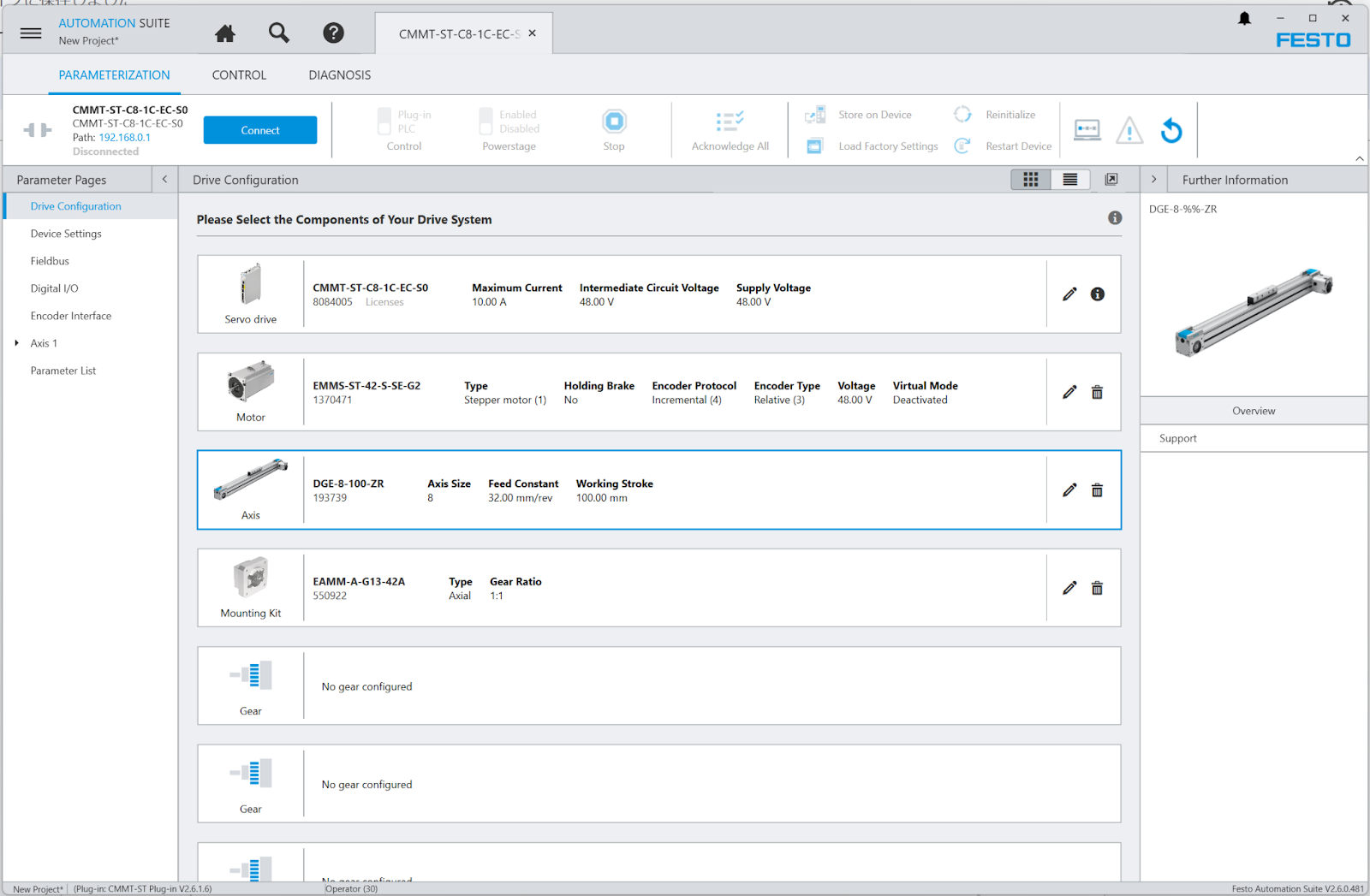Click the blue undo/reset arrow icon

click(x=1171, y=130)
